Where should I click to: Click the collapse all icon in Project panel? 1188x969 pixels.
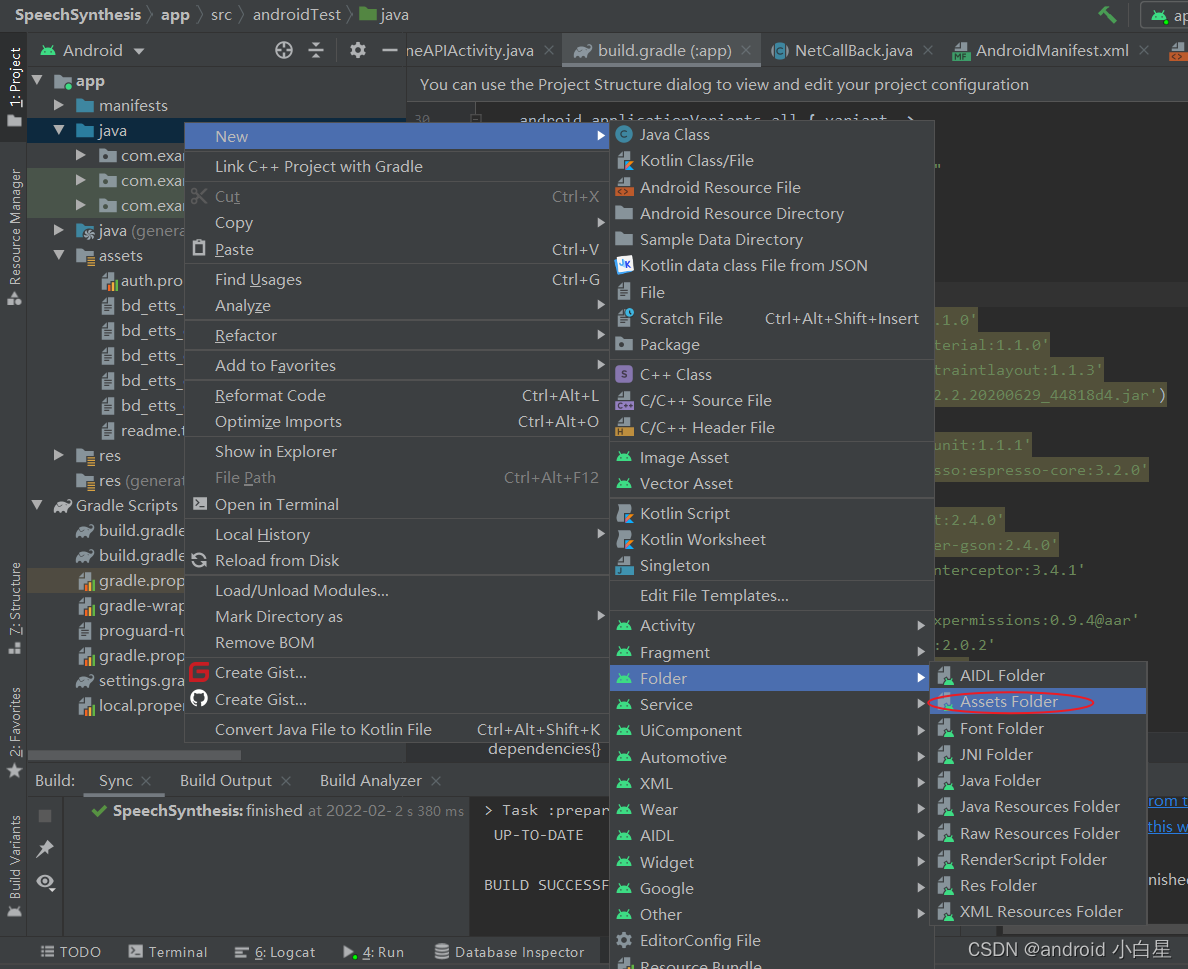pos(316,50)
